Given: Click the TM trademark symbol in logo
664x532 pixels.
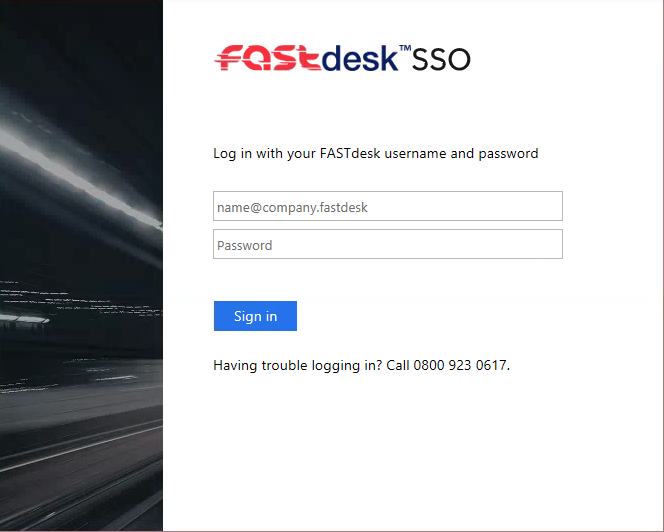Looking at the screenshot, I should pos(405,48).
